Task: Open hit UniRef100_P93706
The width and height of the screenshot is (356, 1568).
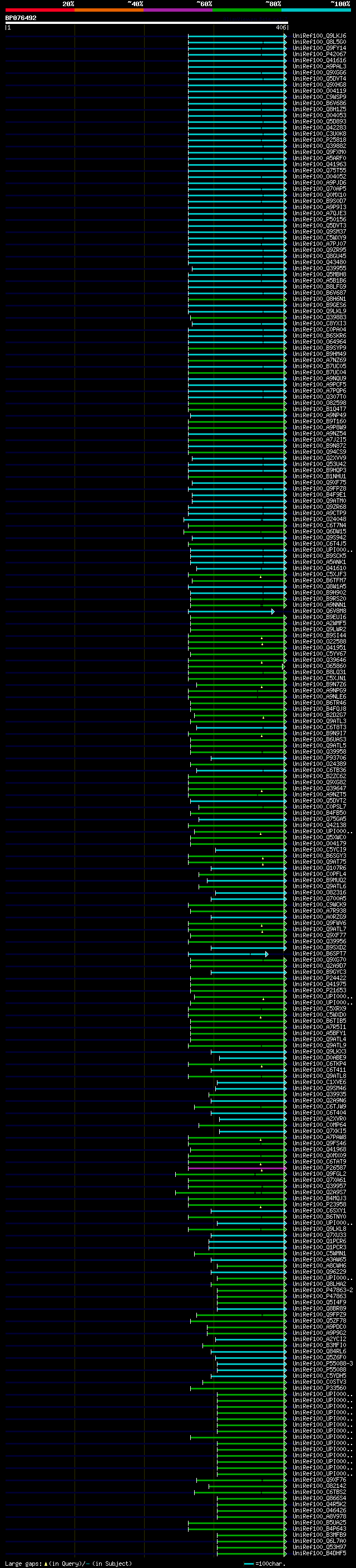Action: 319,759
